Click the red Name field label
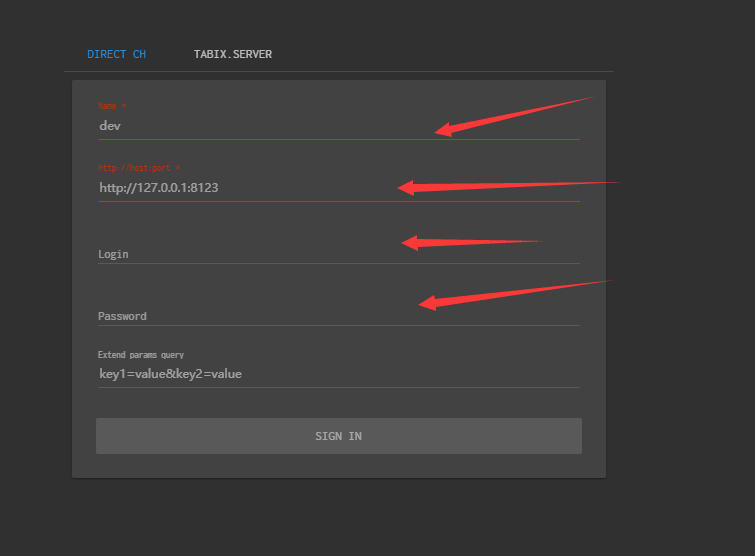This screenshot has height=556, width=755. coord(112,105)
